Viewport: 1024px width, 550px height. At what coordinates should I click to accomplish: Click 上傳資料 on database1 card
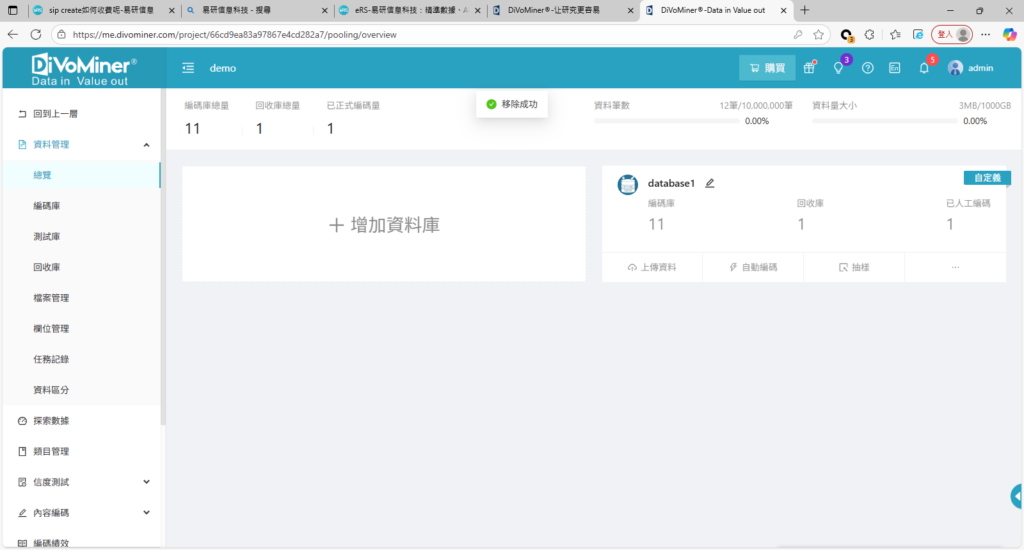point(652,268)
